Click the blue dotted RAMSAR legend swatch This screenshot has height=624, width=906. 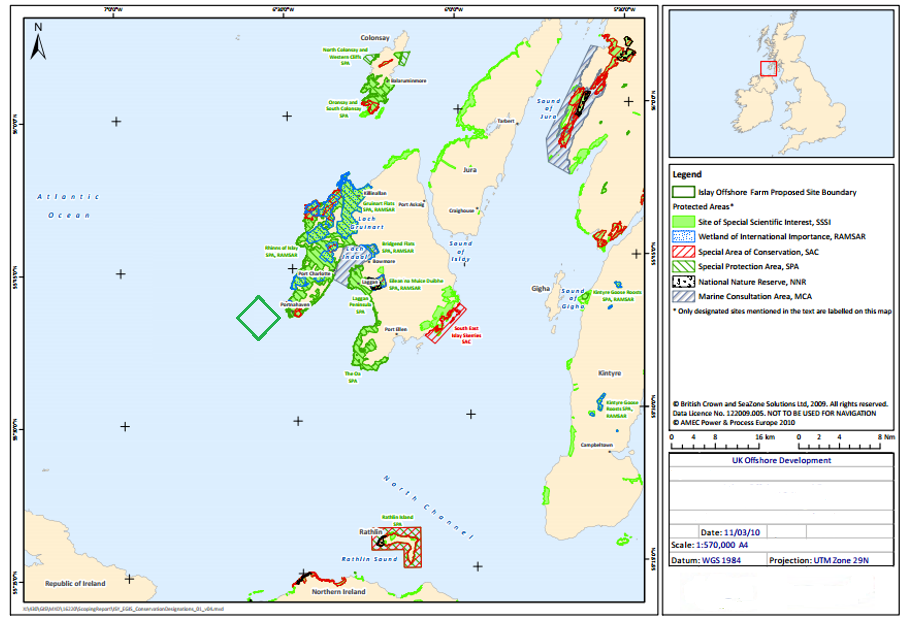(x=683, y=237)
